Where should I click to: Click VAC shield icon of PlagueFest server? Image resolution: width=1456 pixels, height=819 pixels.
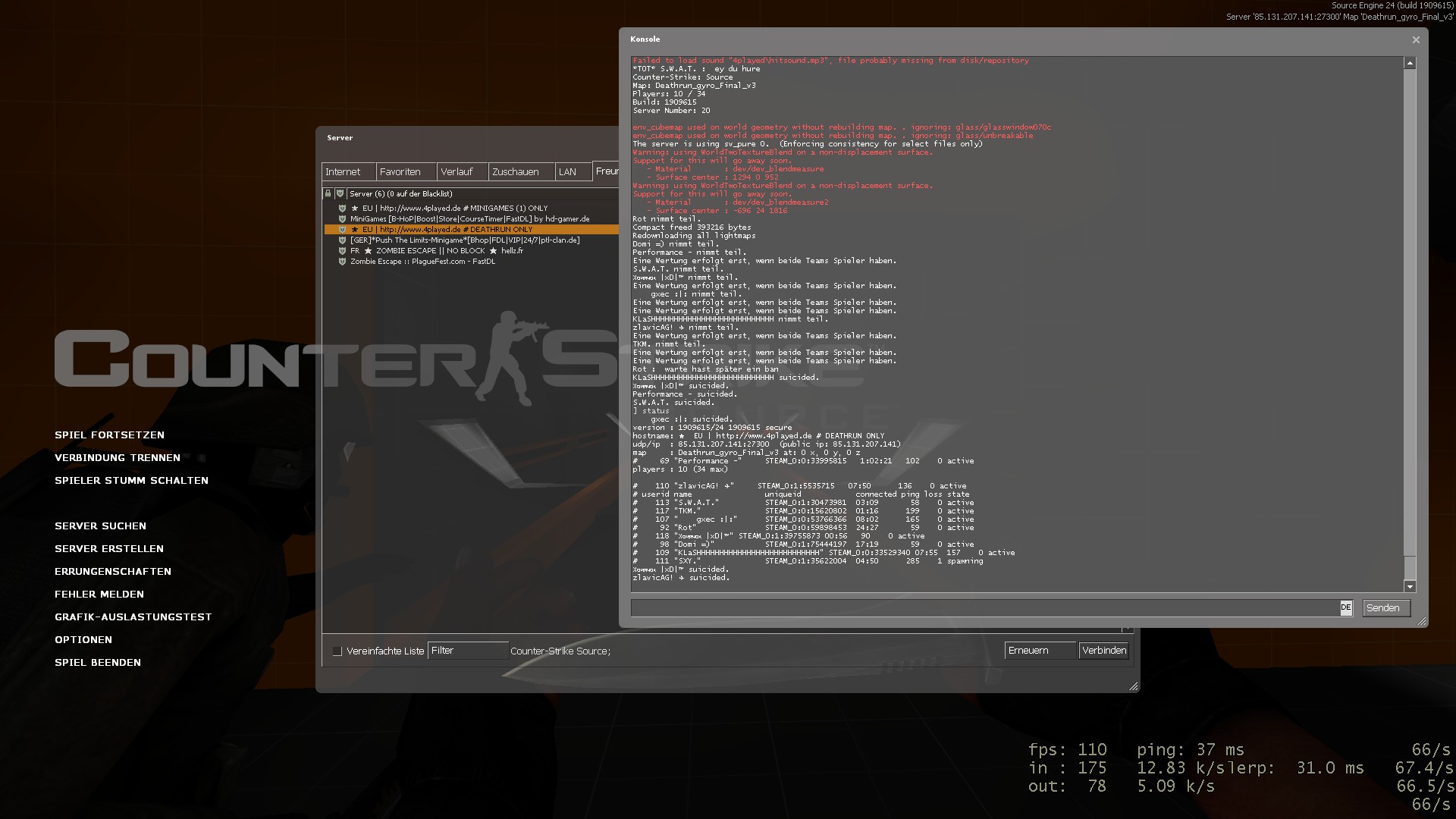pos(342,261)
